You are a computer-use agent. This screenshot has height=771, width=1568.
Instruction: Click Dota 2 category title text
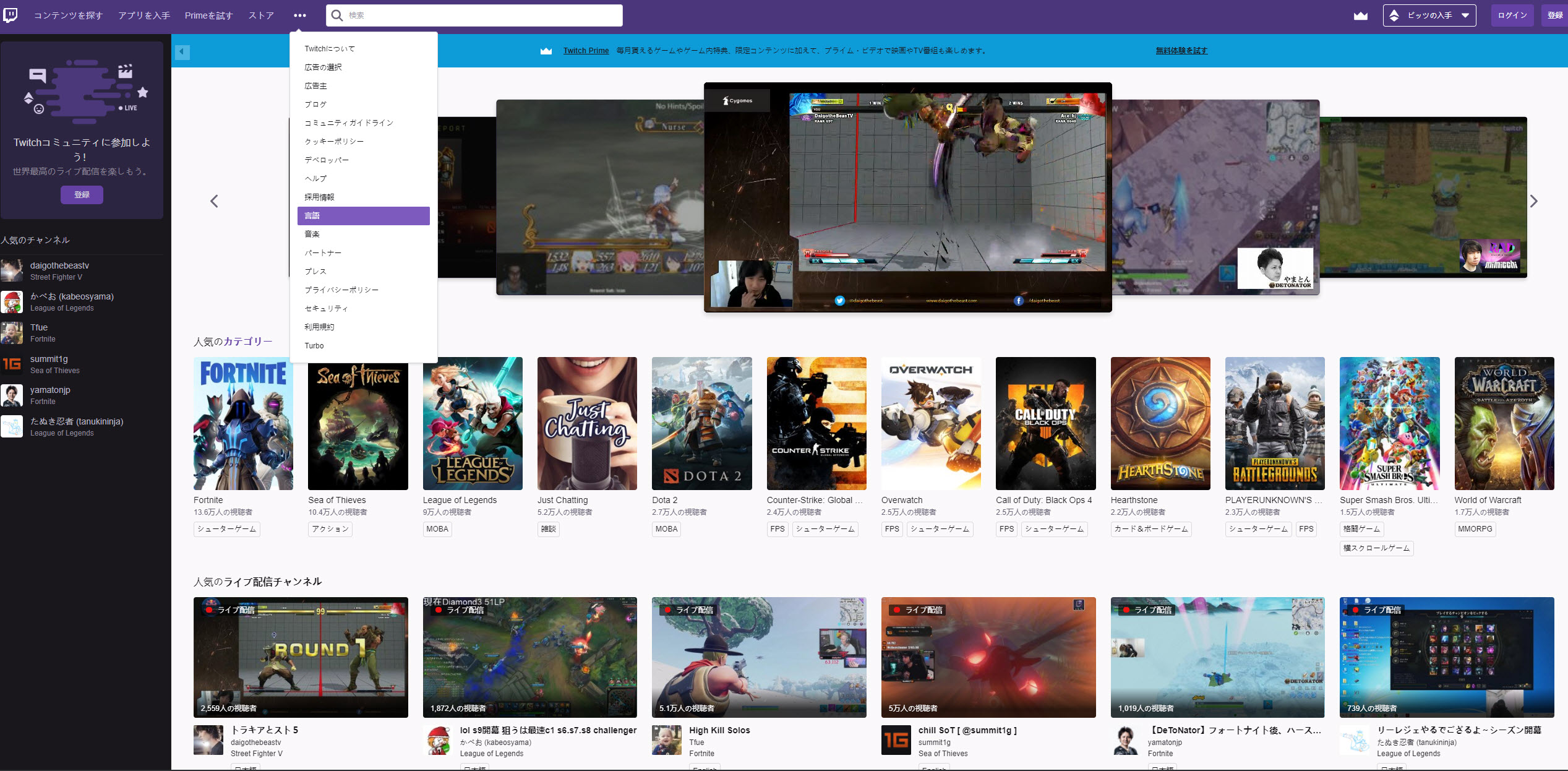pos(665,500)
